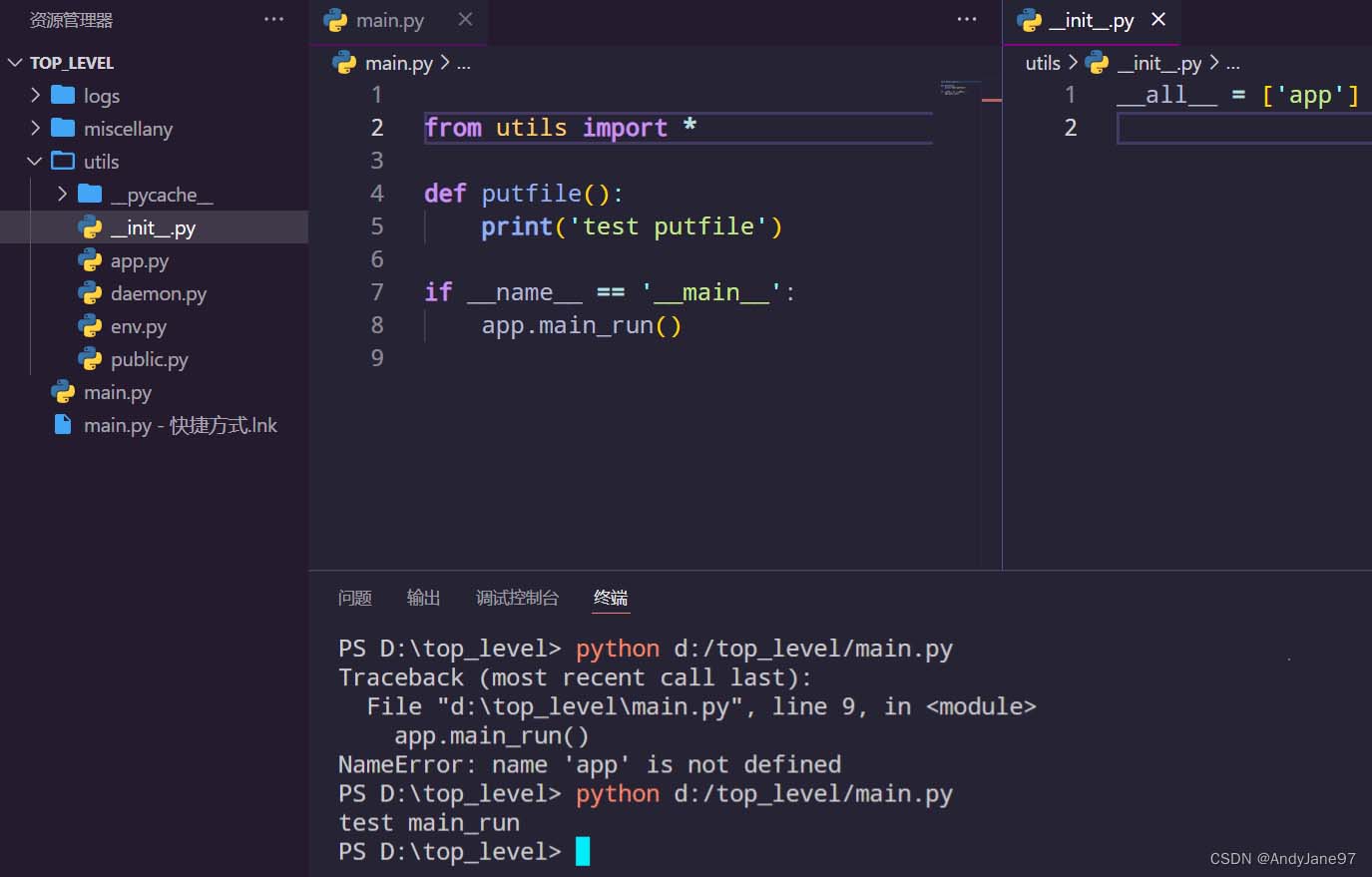Collapse the utils folder chevron
This screenshot has width=1372, height=877.
(36, 162)
